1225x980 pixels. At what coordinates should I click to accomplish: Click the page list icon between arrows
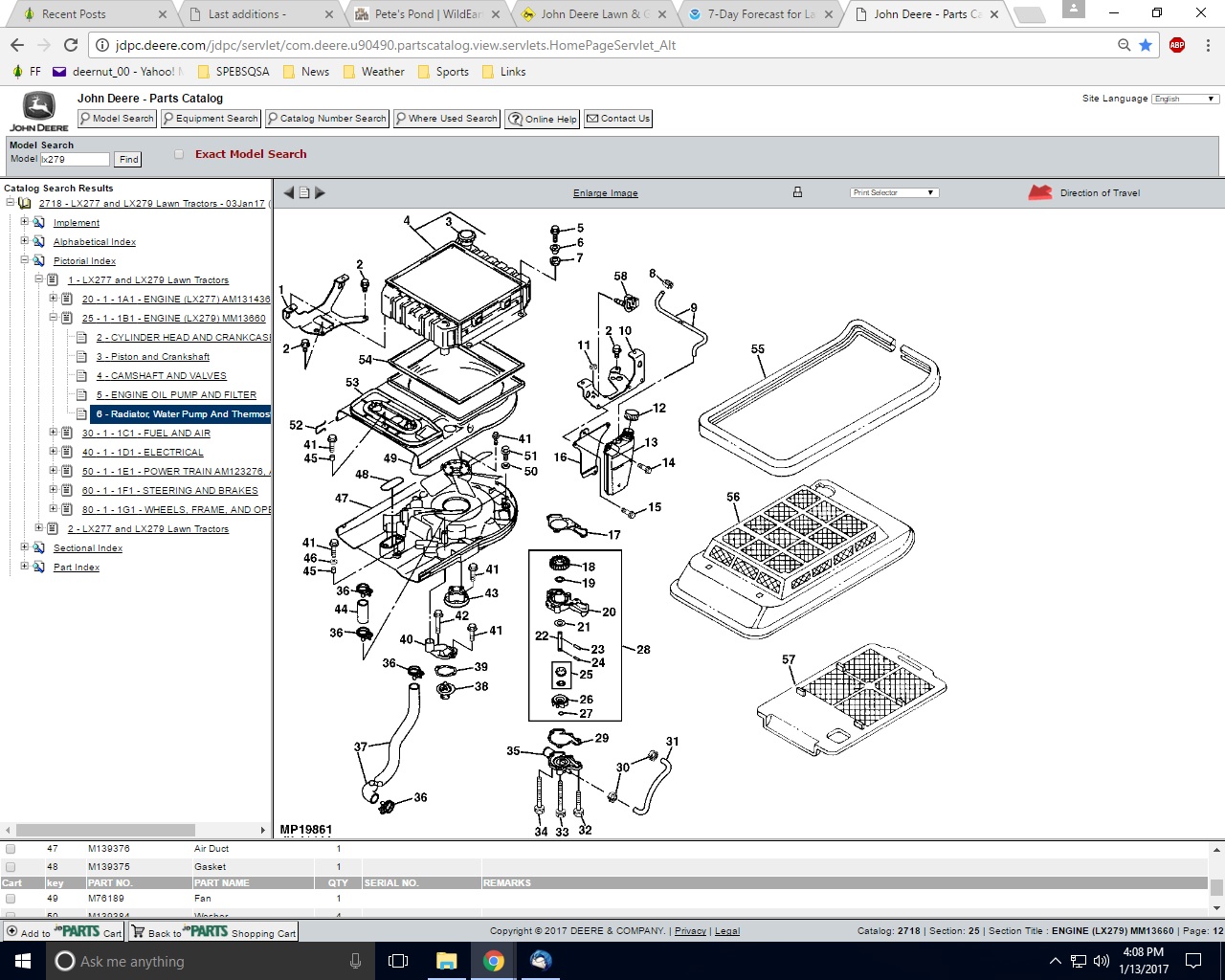pyautogui.click(x=304, y=192)
